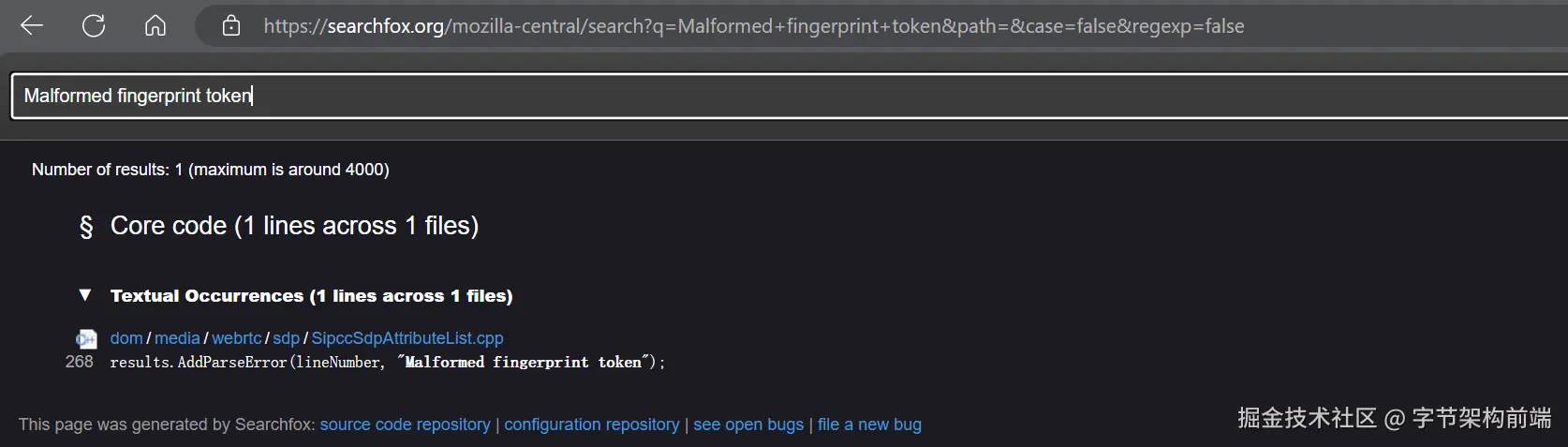Image resolution: width=1568 pixels, height=447 pixels.
Task: Open the configuration repository link
Action: click(591, 425)
